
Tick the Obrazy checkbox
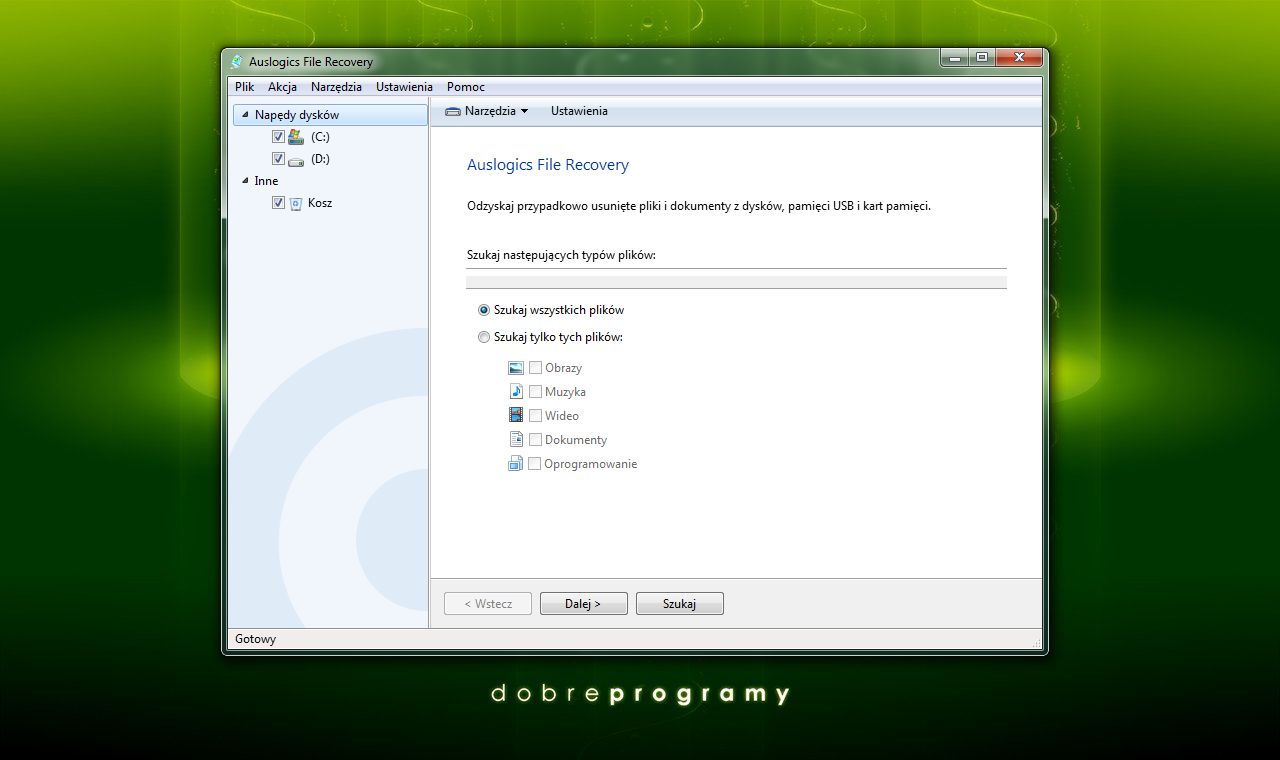[535, 368]
